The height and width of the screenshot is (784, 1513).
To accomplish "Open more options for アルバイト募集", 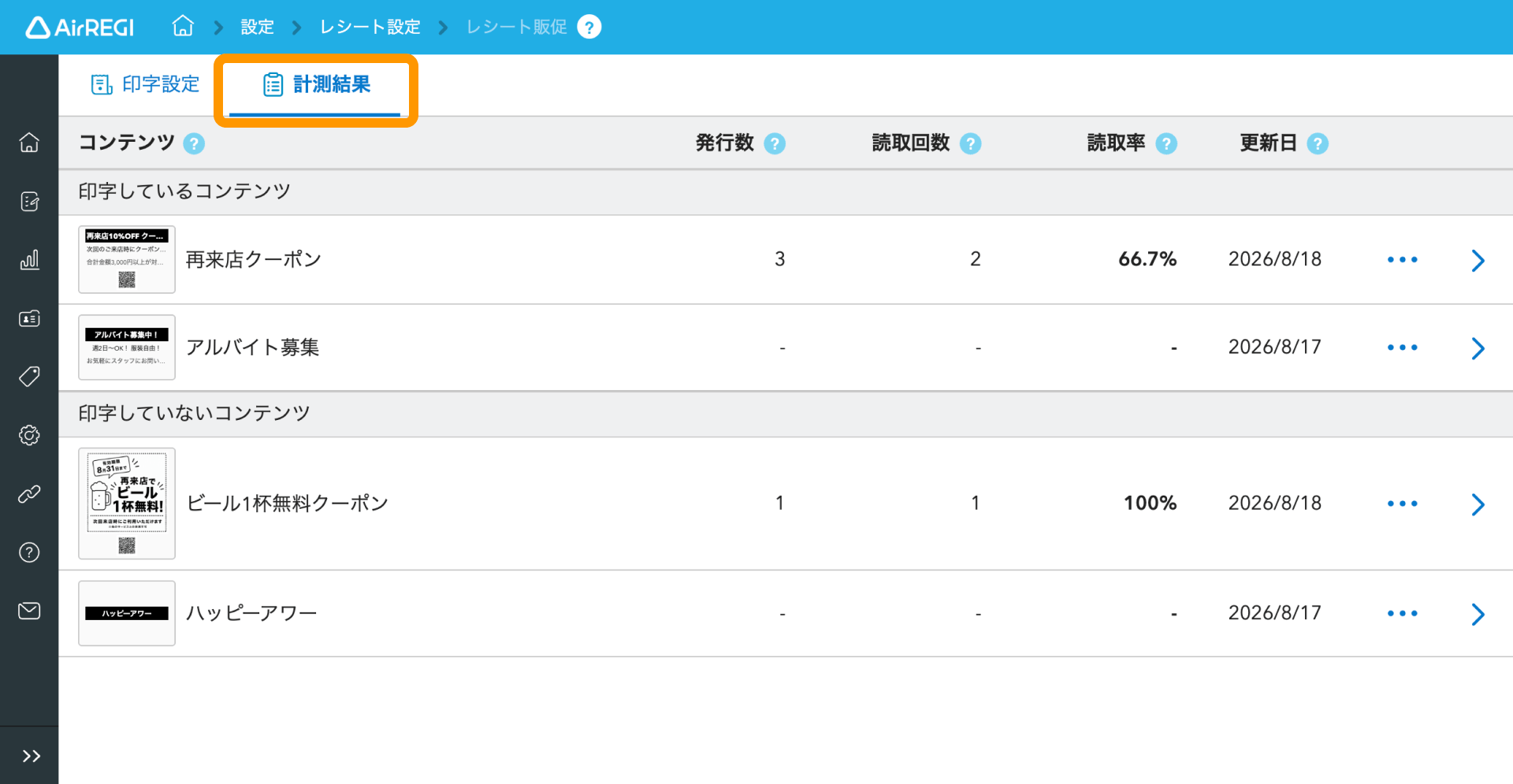I will (1403, 347).
